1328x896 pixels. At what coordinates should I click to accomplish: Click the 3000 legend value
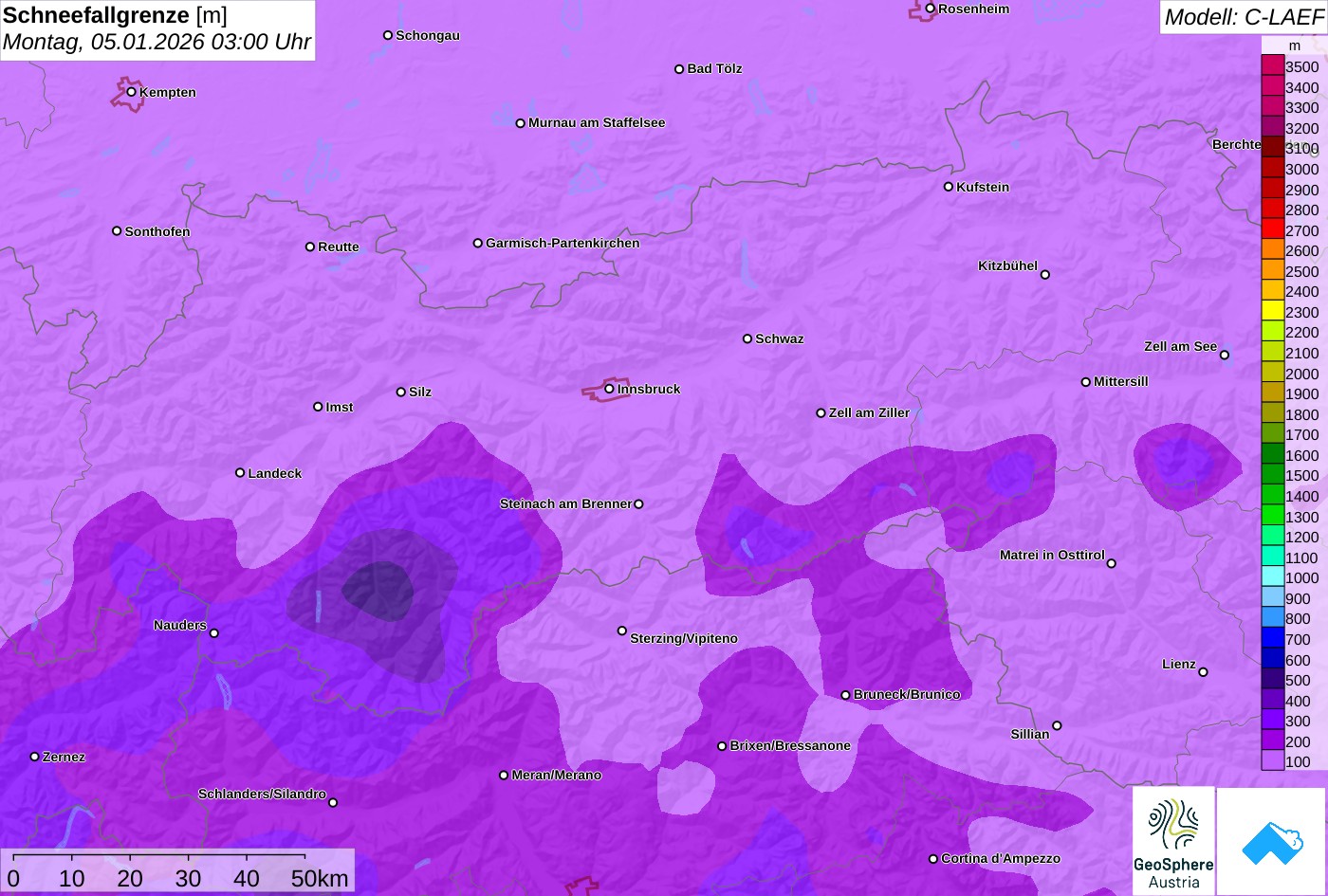point(1301,169)
